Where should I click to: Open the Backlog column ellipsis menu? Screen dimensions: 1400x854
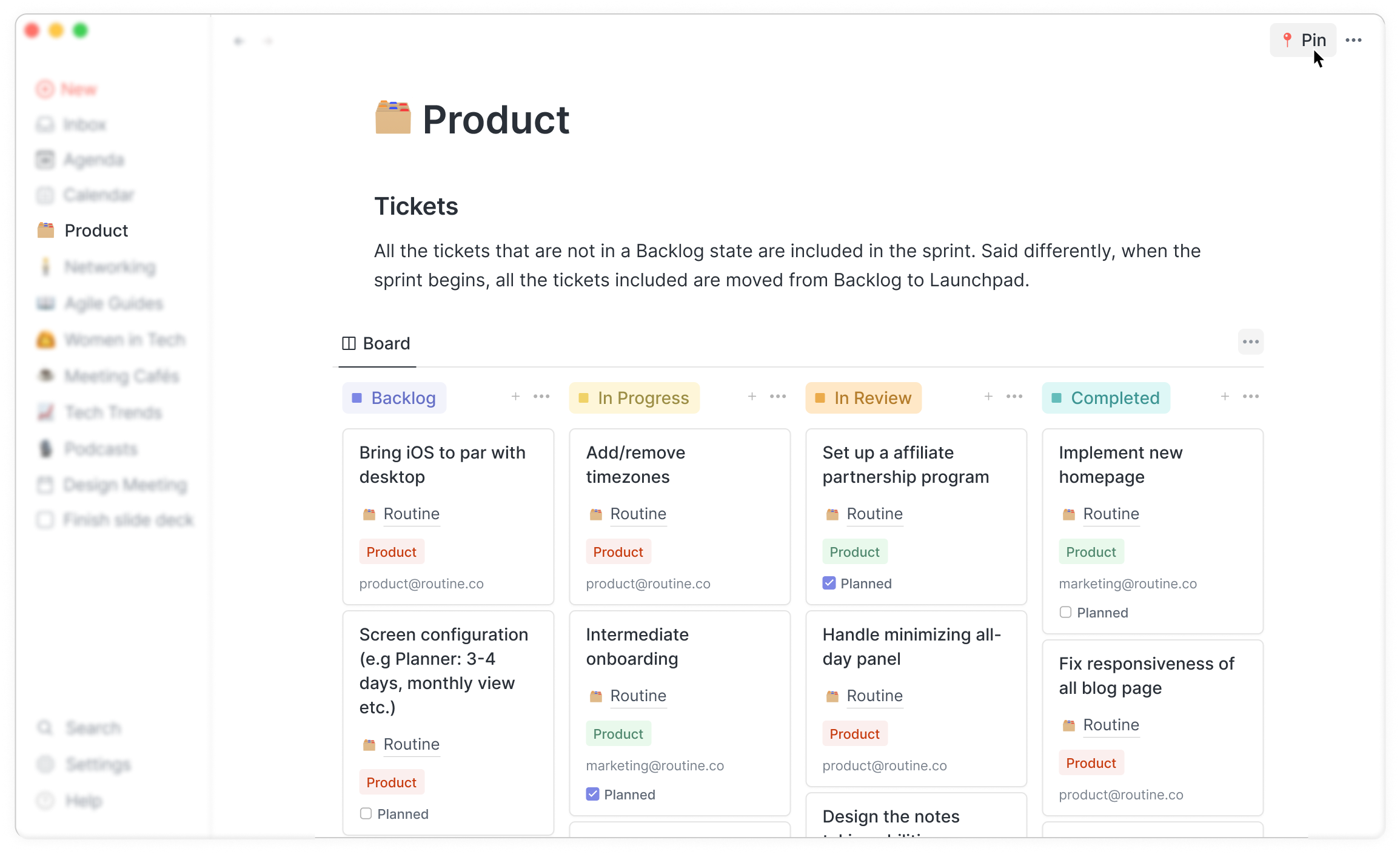541,397
